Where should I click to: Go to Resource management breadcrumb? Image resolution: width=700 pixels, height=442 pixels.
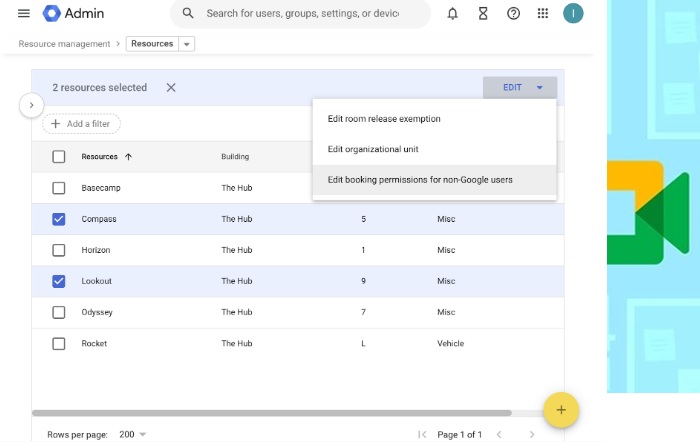[64, 44]
